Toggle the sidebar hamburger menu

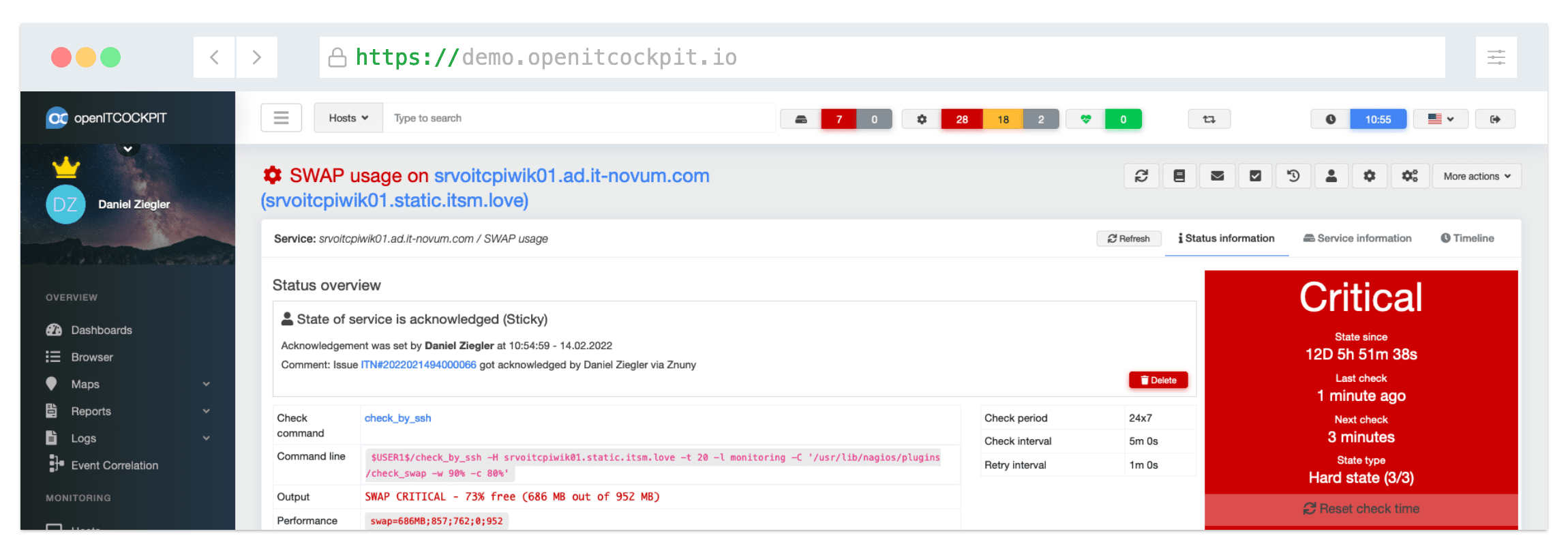[x=281, y=118]
